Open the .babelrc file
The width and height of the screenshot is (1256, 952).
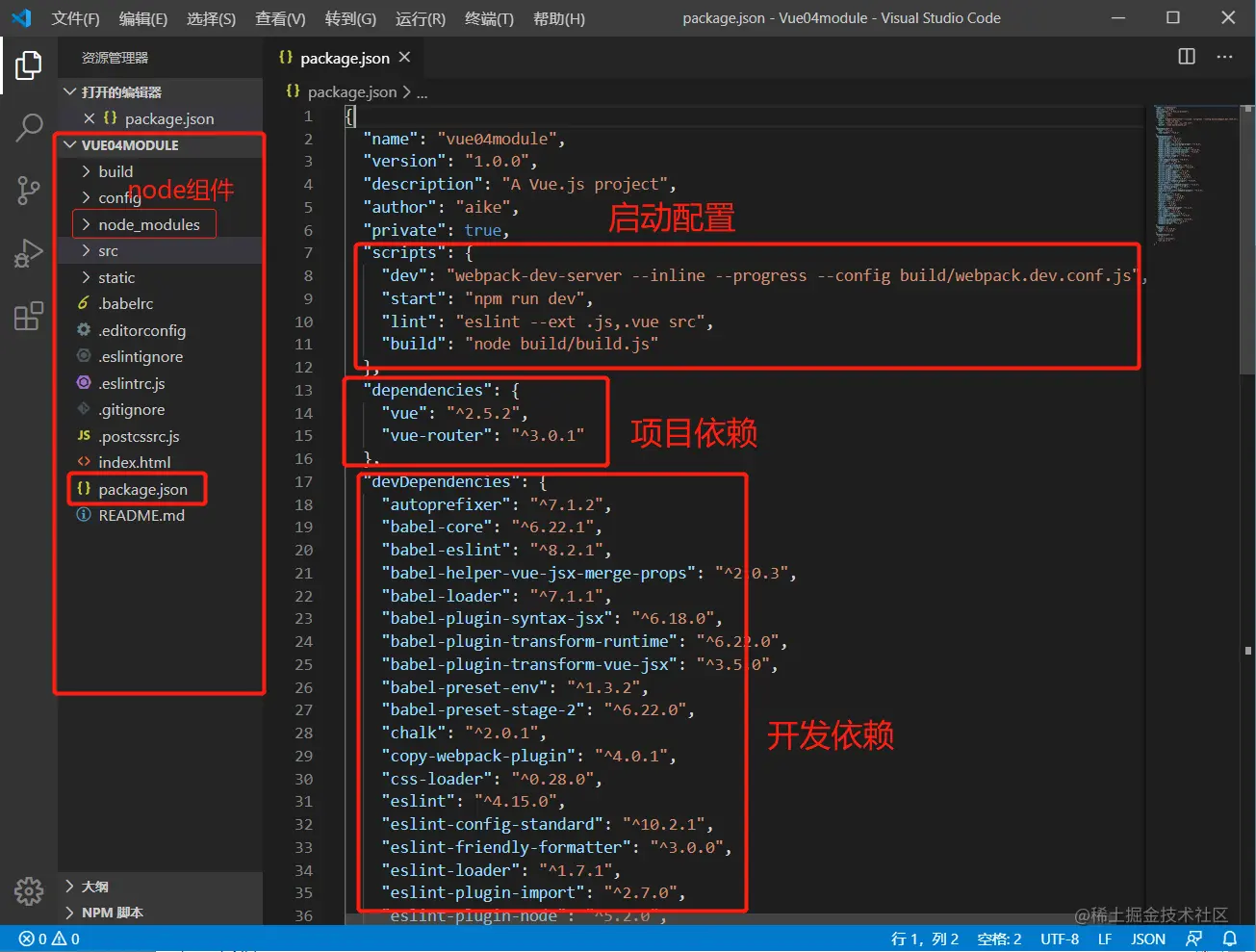click(x=160, y=303)
